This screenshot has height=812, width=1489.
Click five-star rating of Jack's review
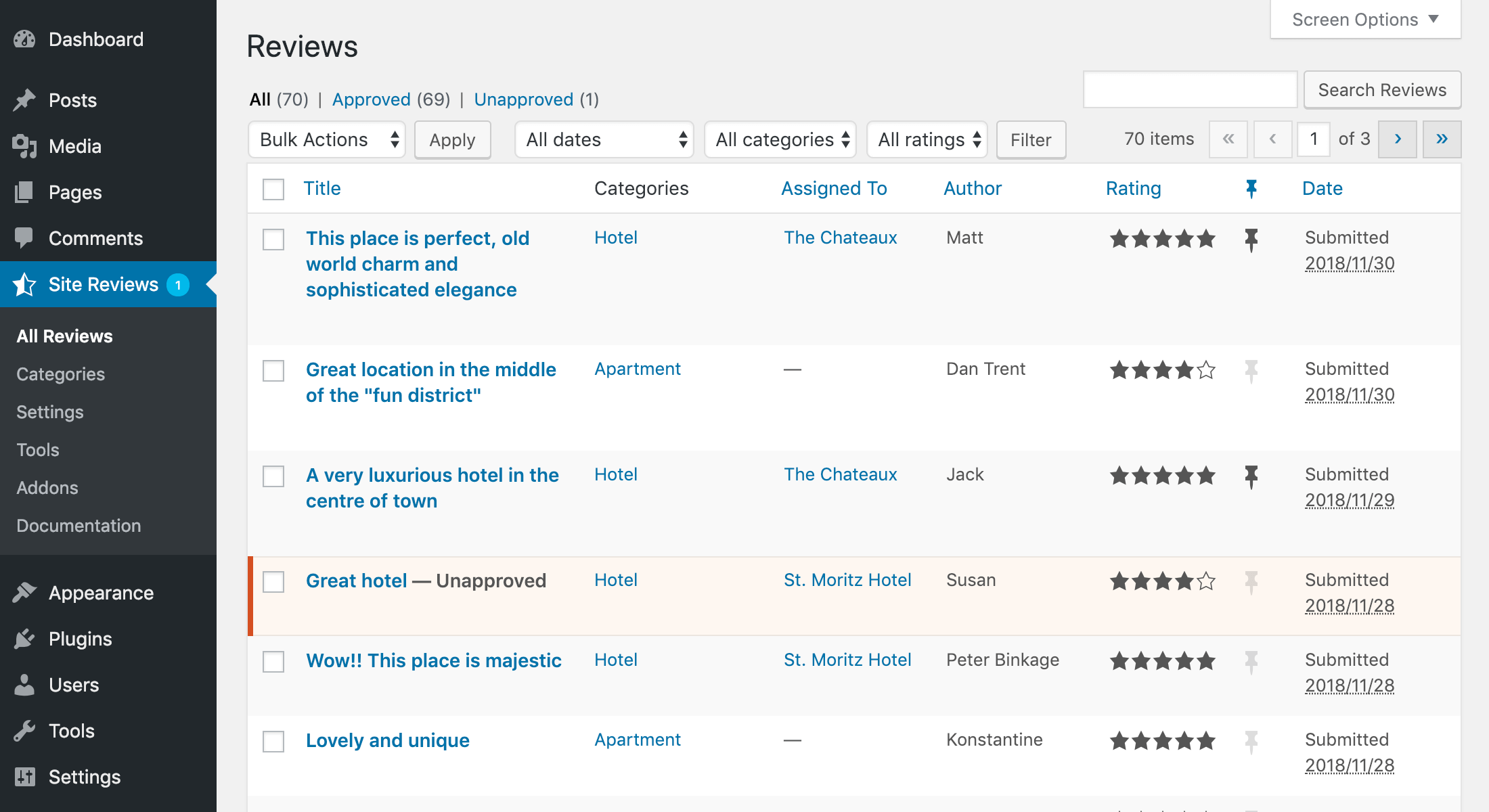[x=1162, y=476]
